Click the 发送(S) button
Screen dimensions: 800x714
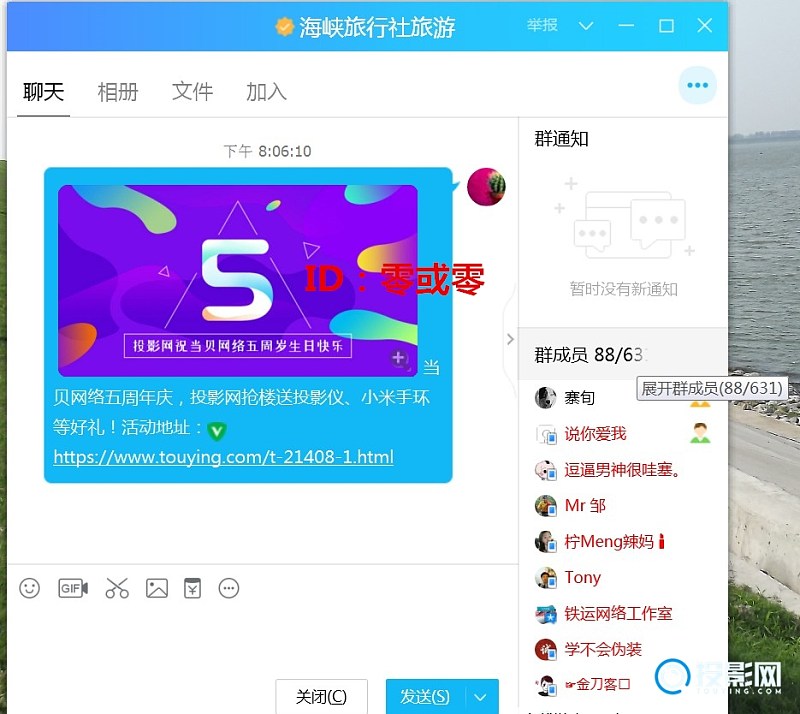(x=425, y=697)
